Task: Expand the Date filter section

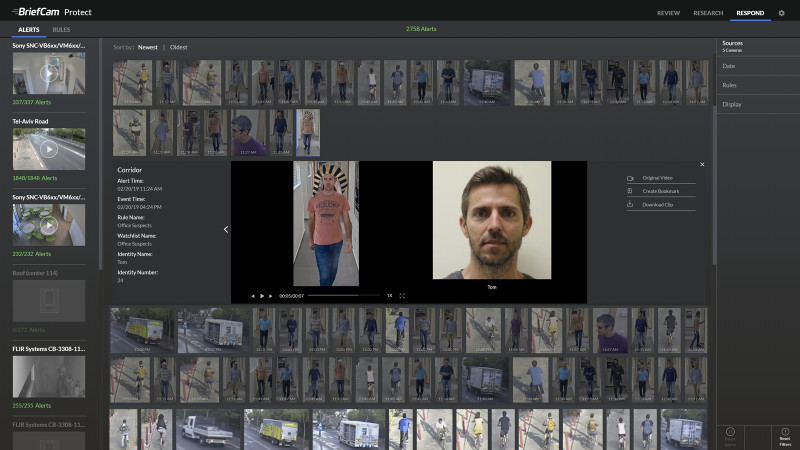Action: click(729, 66)
